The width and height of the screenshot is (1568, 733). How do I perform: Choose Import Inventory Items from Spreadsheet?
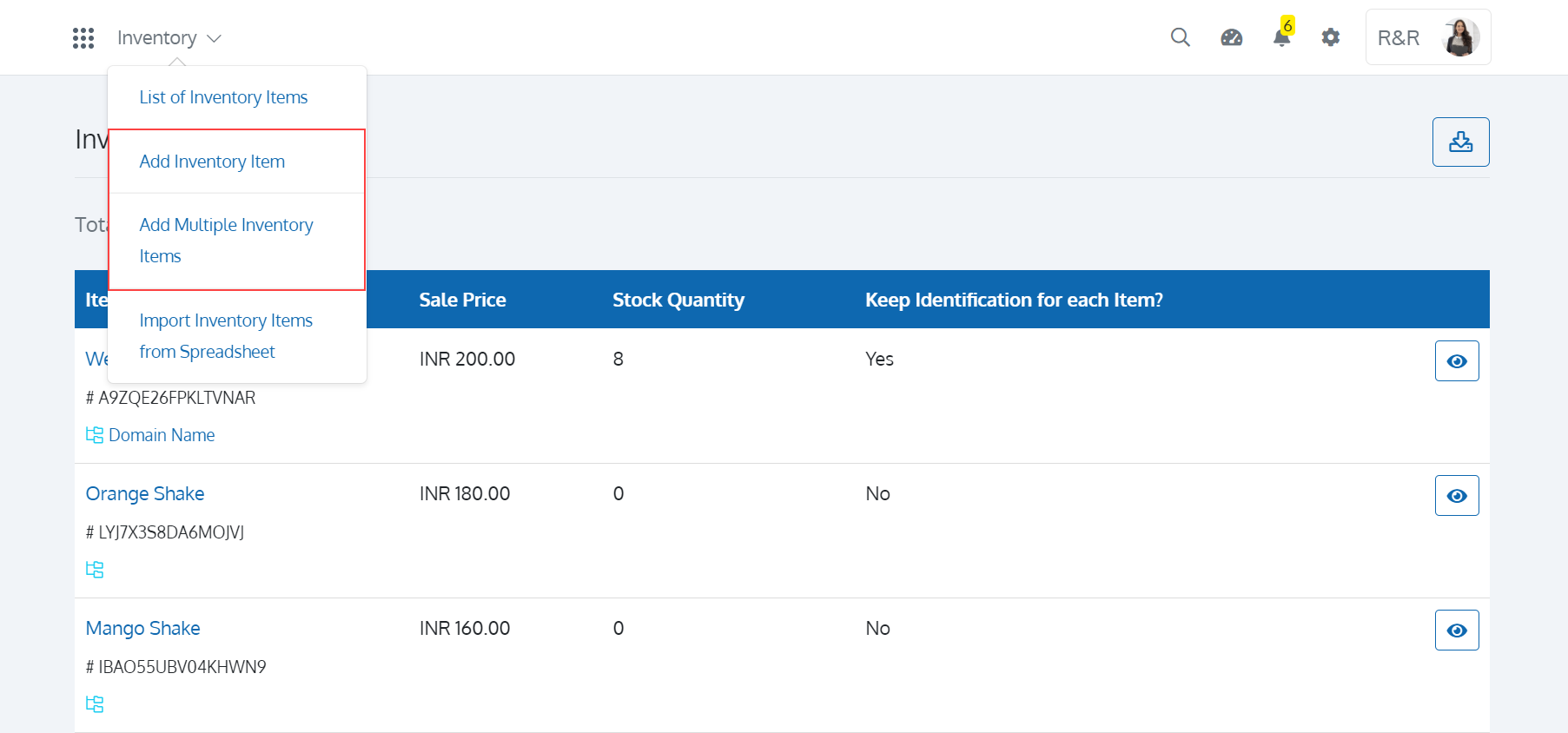point(226,336)
